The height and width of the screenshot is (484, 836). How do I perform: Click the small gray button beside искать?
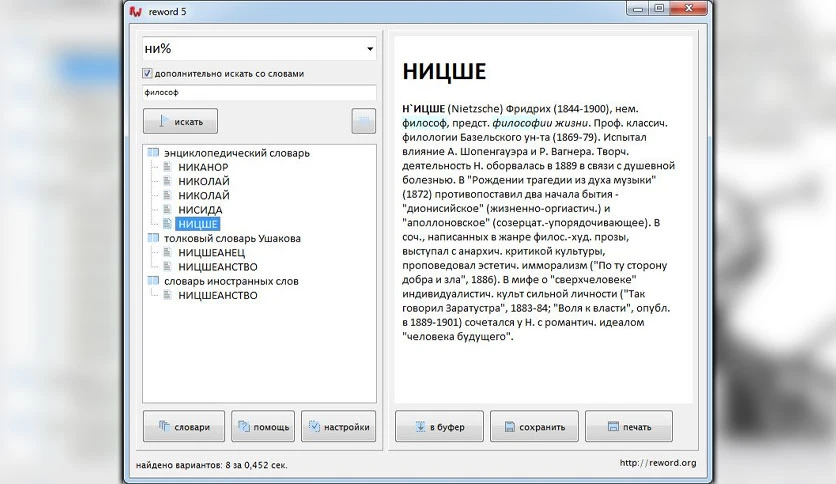(364, 122)
